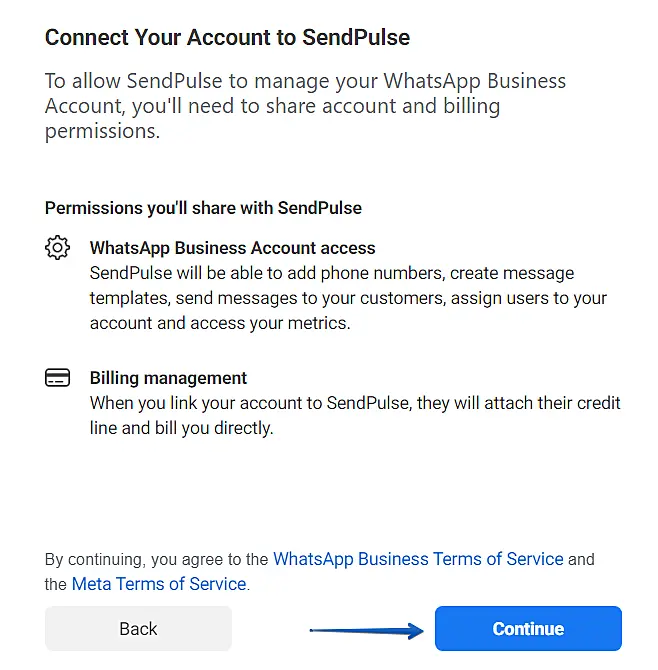Image resolution: width=658 pixels, height=670 pixels.
Task: Select the "Billing management" permission title
Action: pos(168,378)
